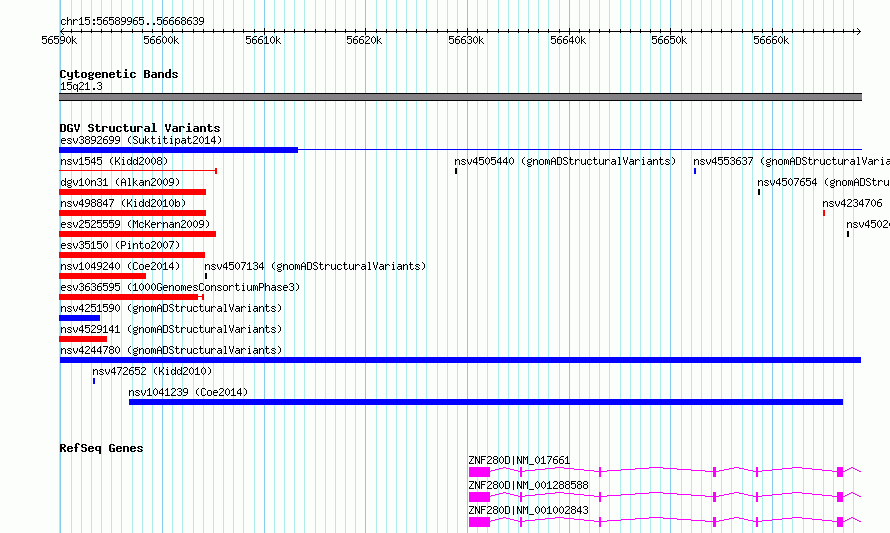Image resolution: width=890 pixels, height=533 pixels.
Task: Select the nsv1545 thin red line feature
Action: tap(138, 170)
